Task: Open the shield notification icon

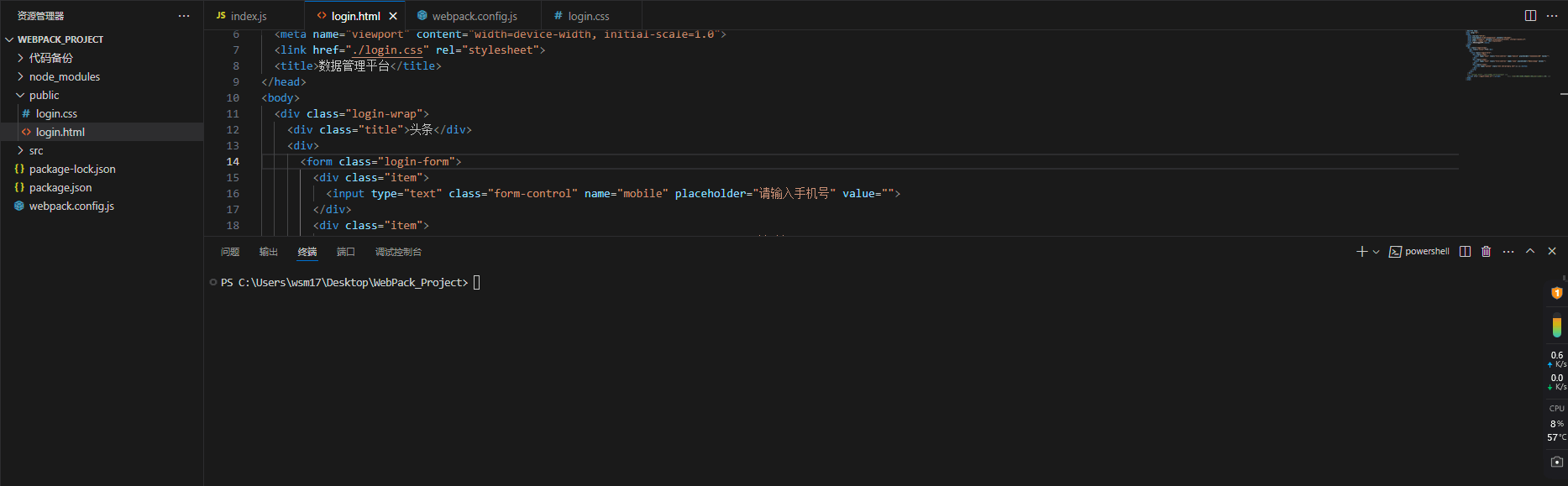Action: click(x=1556, y=293)
